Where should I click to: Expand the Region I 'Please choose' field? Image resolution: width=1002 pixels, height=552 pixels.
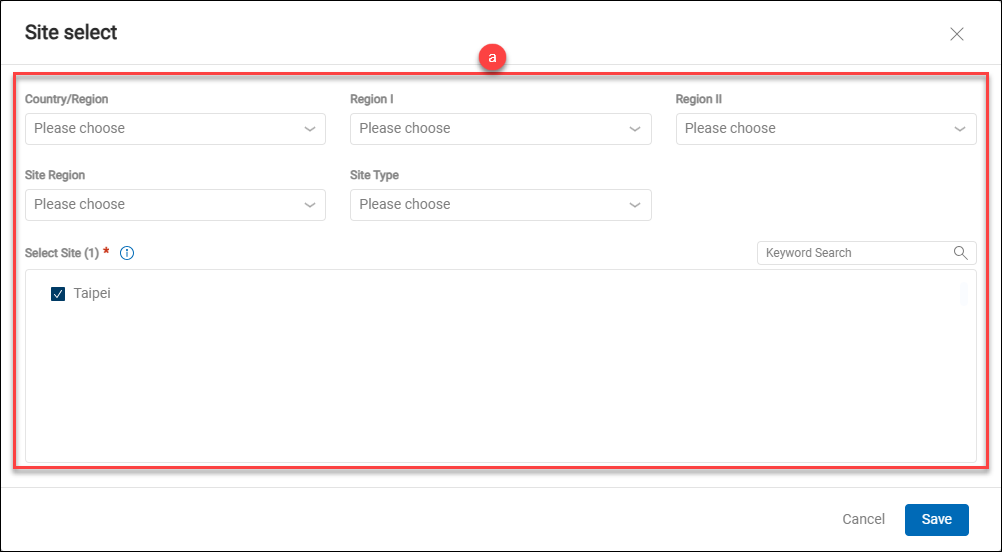pyautogui.click(x=485, y=129)
